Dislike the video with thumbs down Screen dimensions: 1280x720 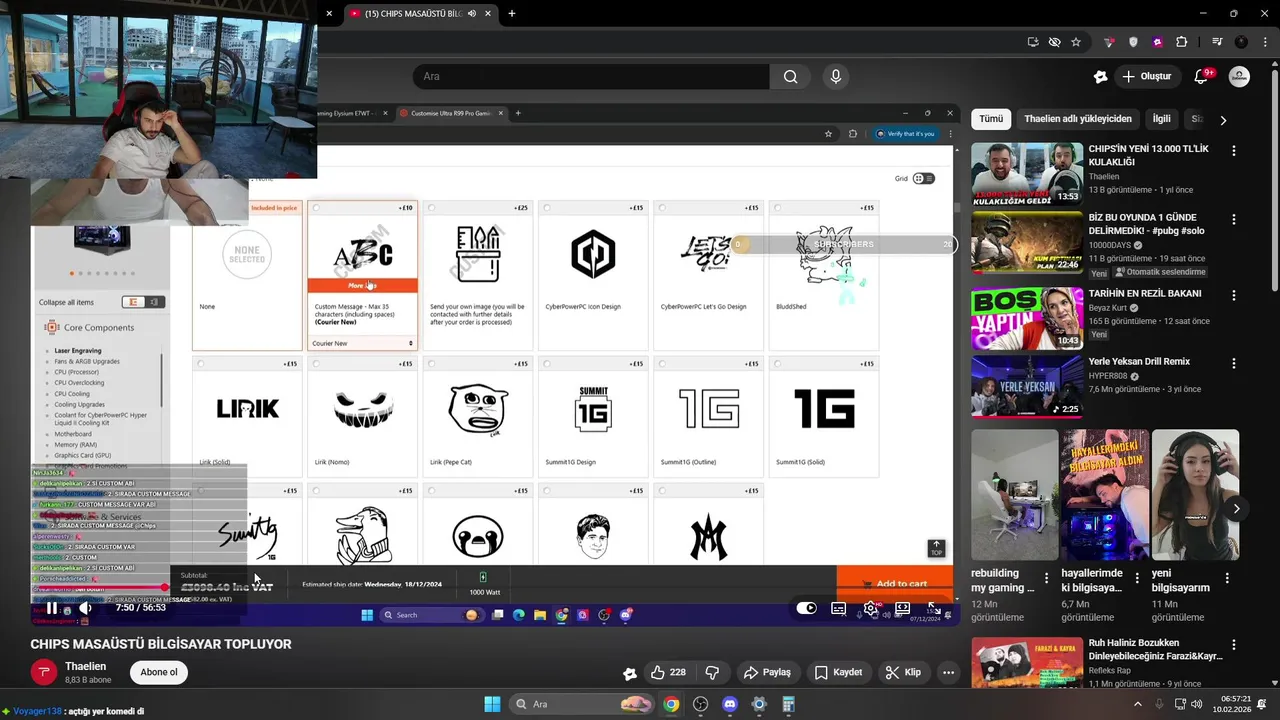point(712,673)
